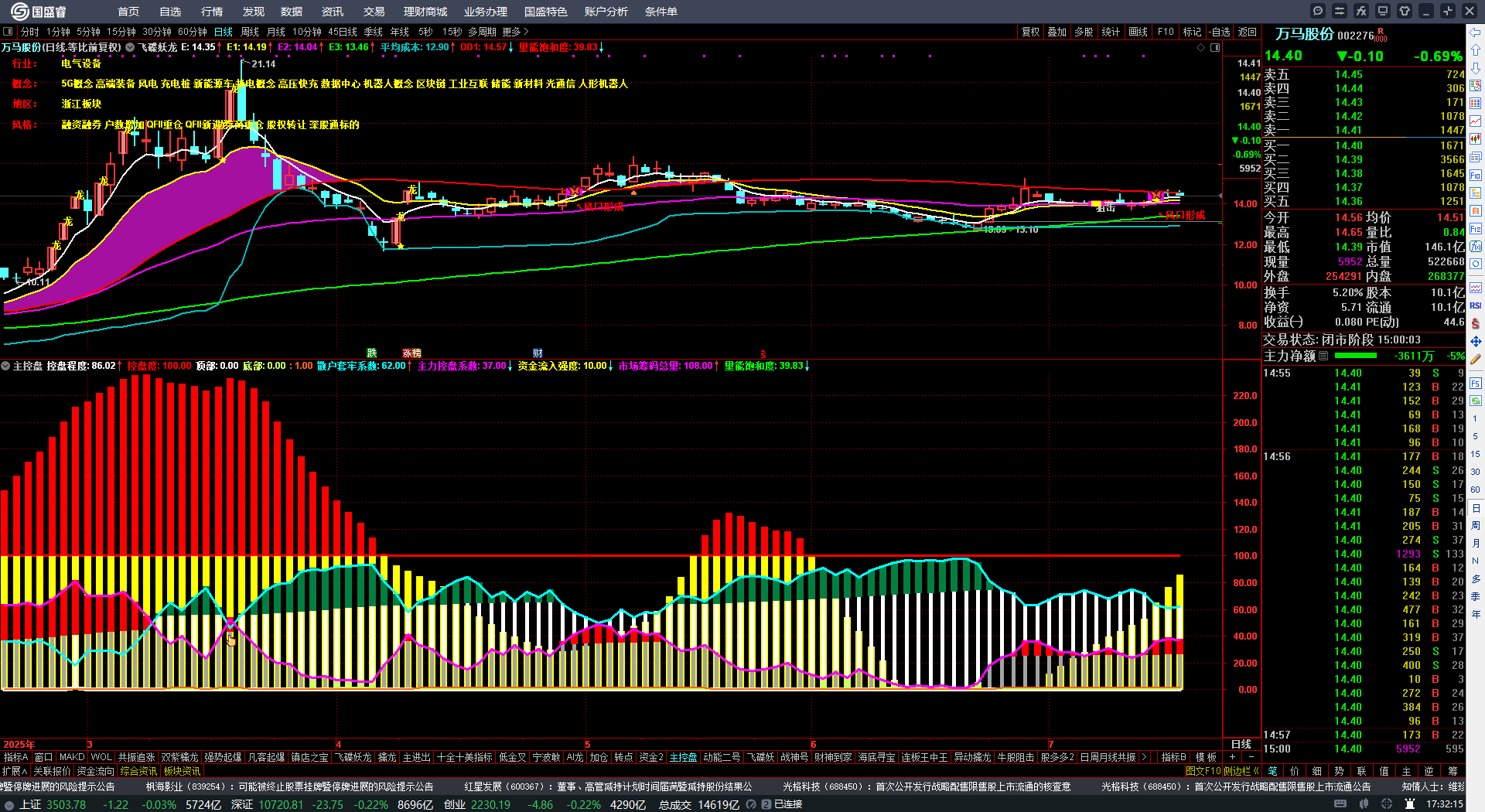1485x812 pixels.
Task: Click the F5 icon in right sidebar
Action: [1476, 383]
